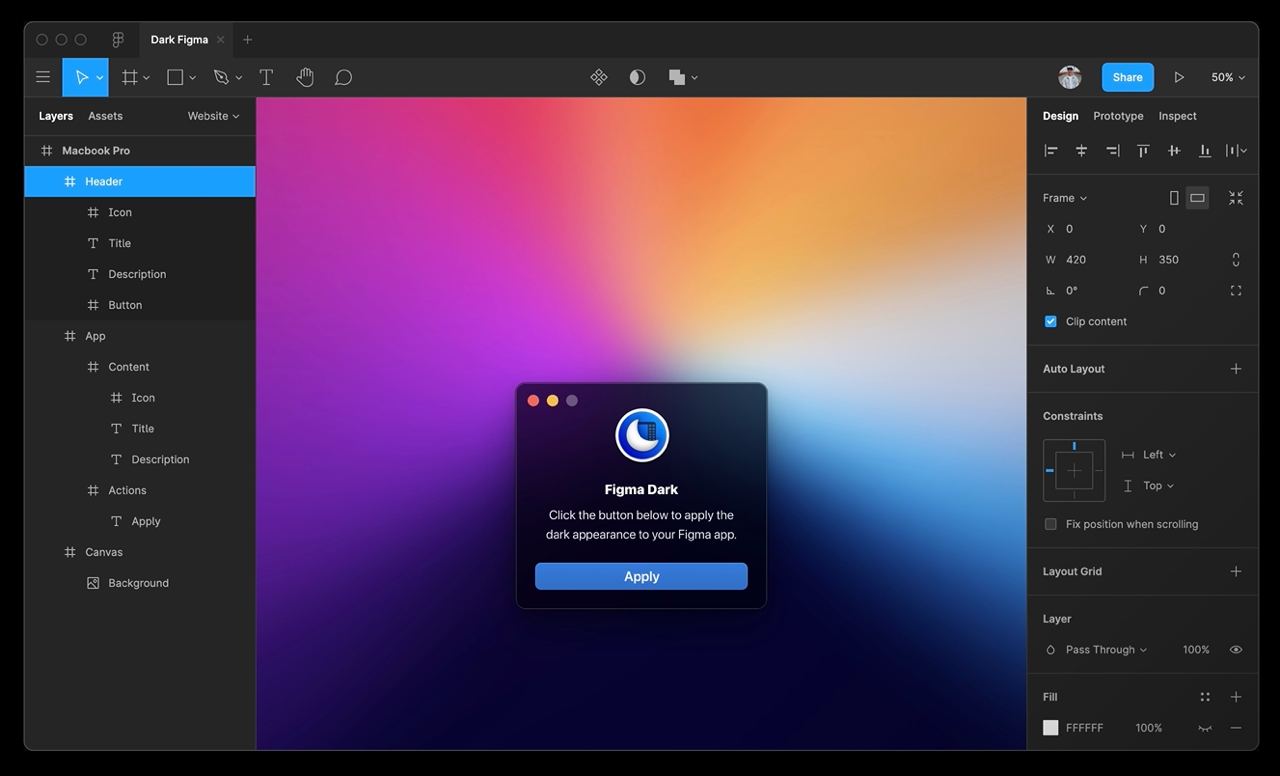Open the zoom 50% dropdown
This screenshot has width=1280, height=776.
(1228, 77)
